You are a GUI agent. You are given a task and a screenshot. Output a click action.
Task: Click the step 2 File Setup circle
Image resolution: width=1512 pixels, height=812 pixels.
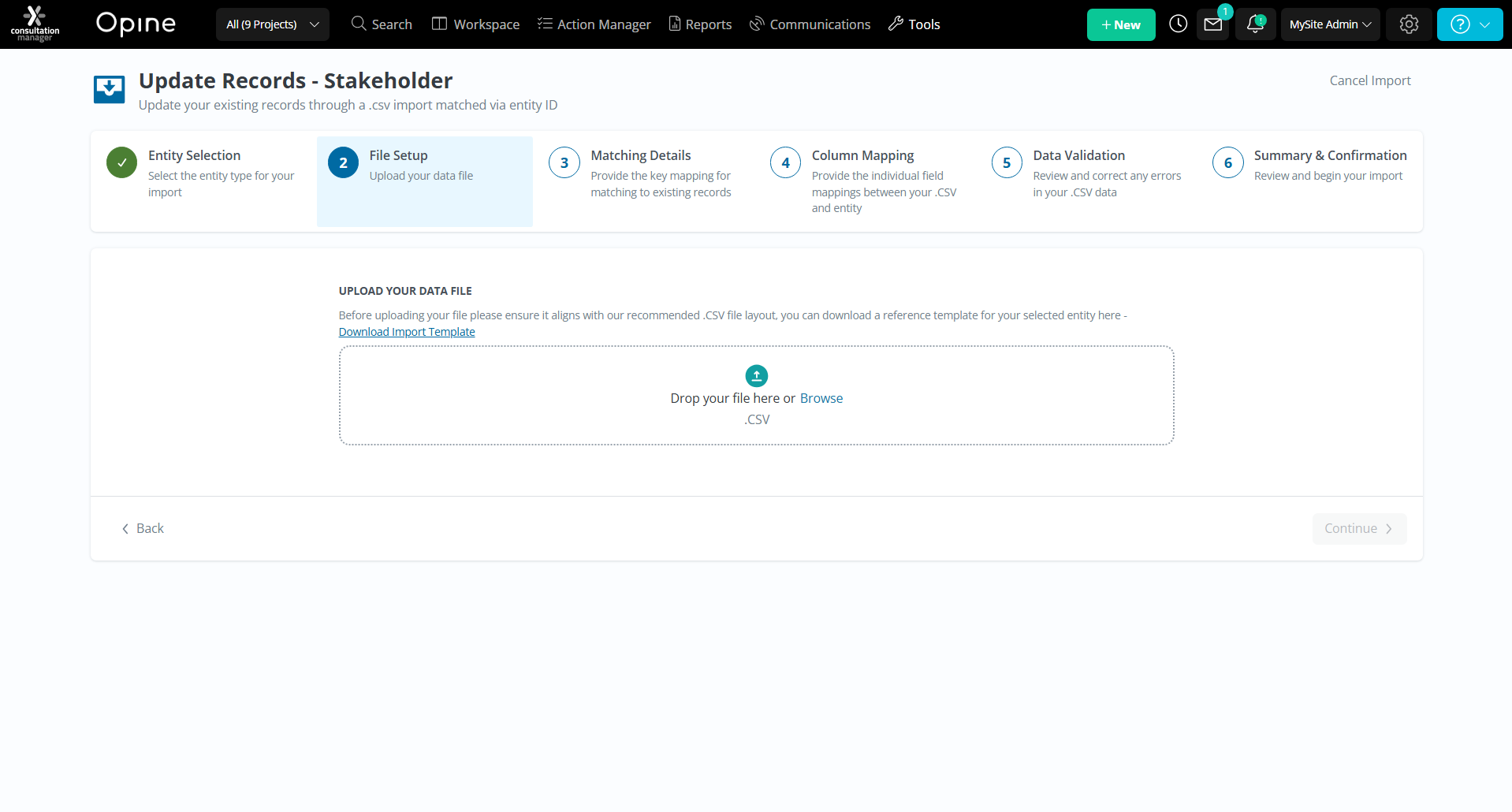tap(343, 162)
